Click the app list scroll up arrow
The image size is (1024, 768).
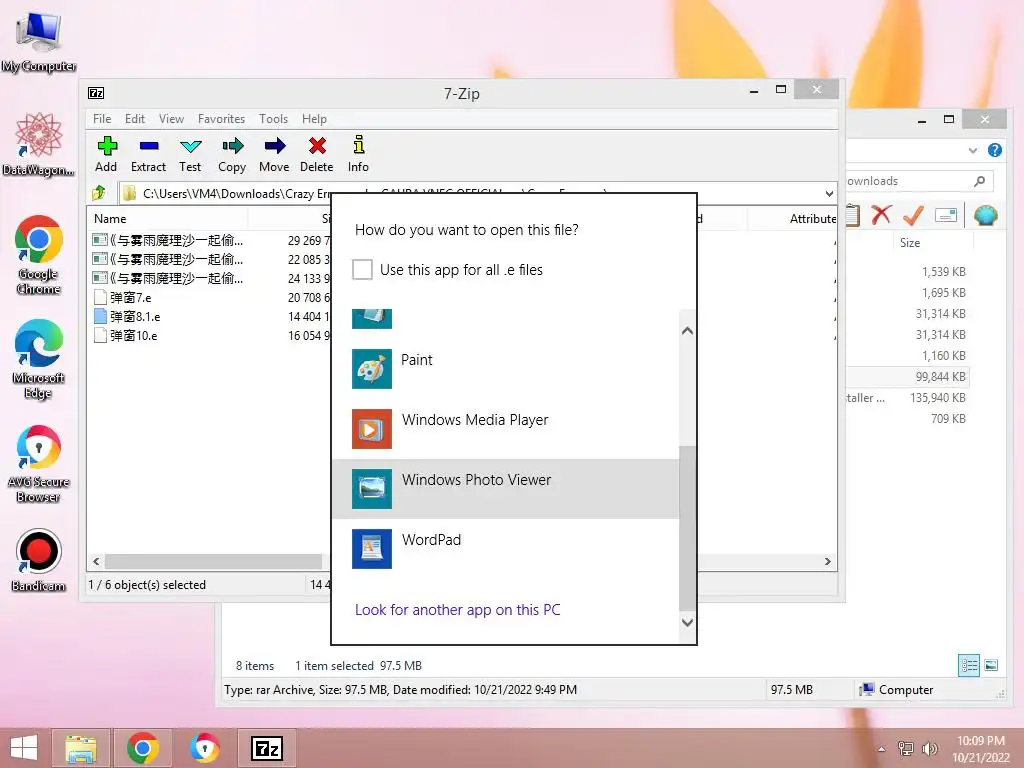pos(687,330)
